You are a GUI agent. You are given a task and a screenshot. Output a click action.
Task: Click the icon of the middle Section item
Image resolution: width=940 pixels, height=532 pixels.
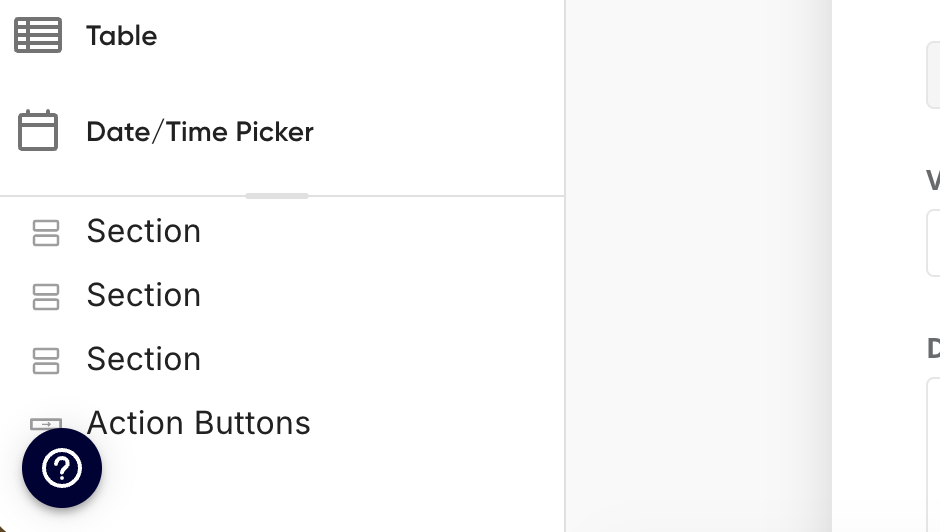click(46, 297)
